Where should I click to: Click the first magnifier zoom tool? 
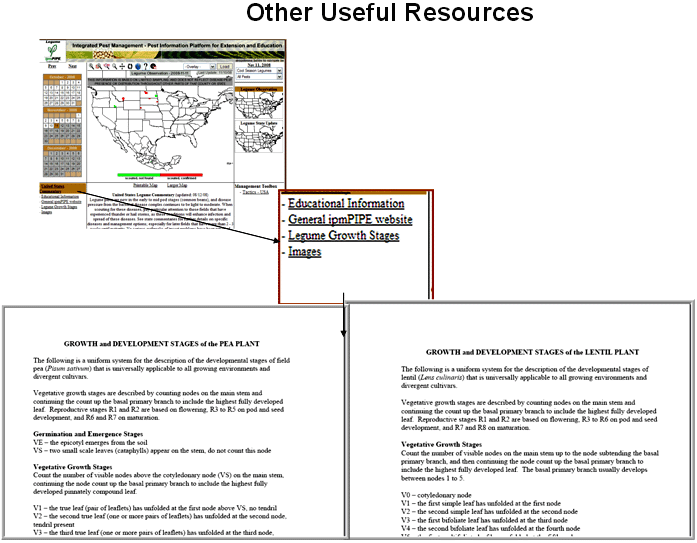93,66
